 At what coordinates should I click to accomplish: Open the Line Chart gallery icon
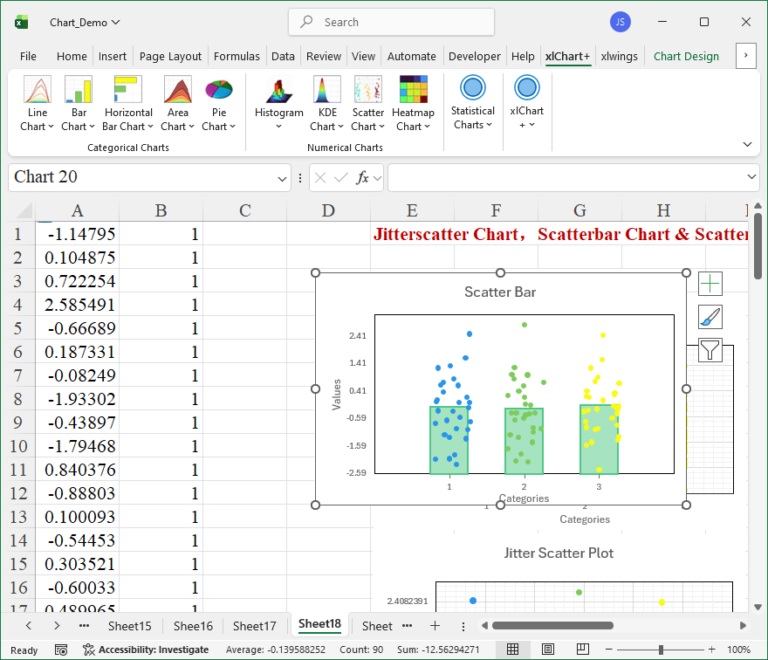pos(37,89)
